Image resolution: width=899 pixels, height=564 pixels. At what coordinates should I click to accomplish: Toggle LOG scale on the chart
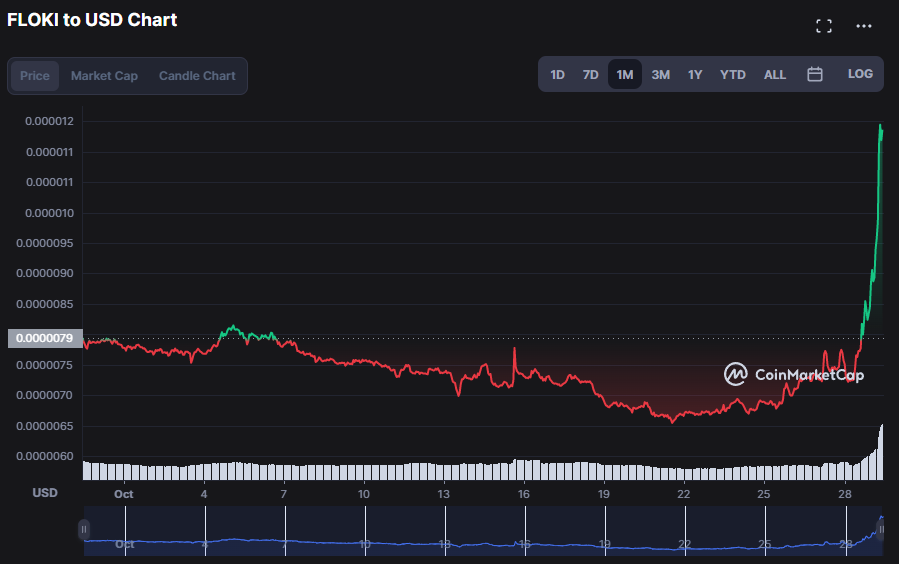pyautogui.click(x=860, y=74)
